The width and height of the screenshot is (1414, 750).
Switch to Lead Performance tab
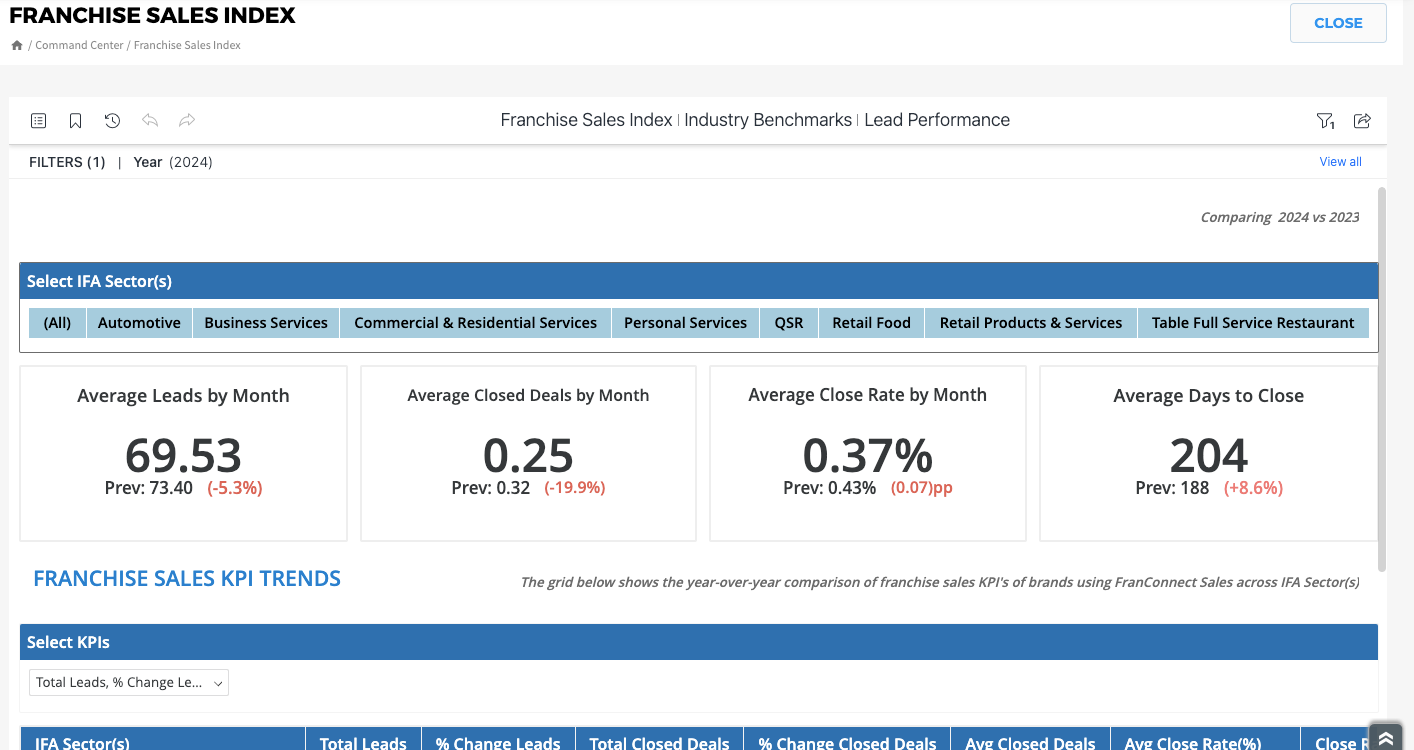click(936, 120)
